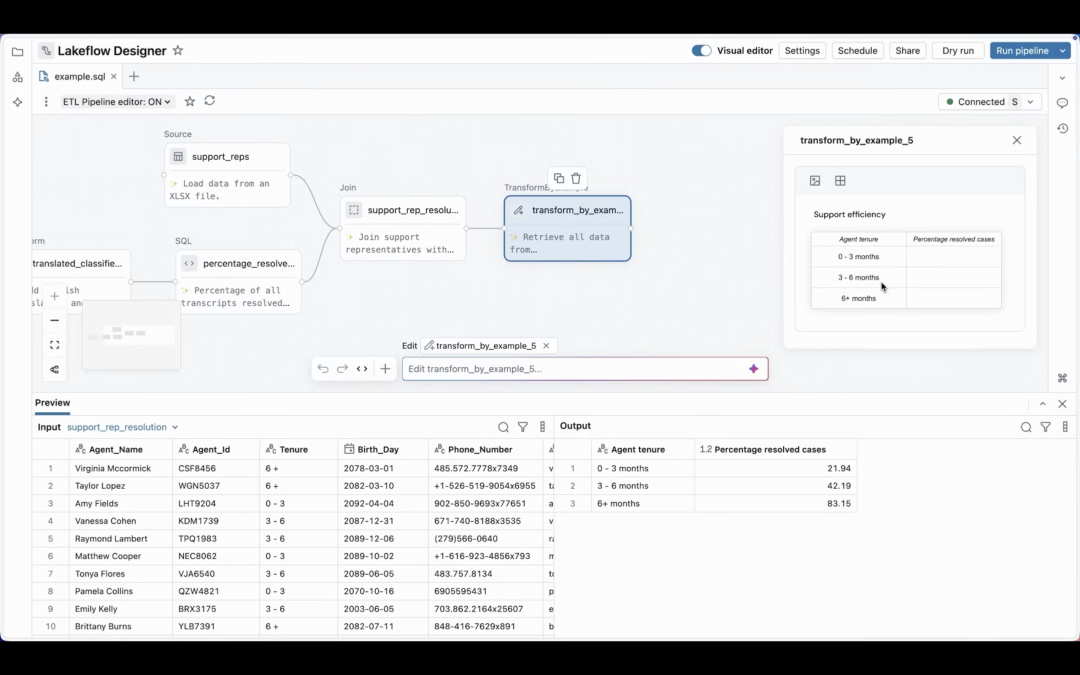1080x675 pixels.
Task: Open the kebab menu beside ETL Pipeline editor
Action: click(46, 101)
